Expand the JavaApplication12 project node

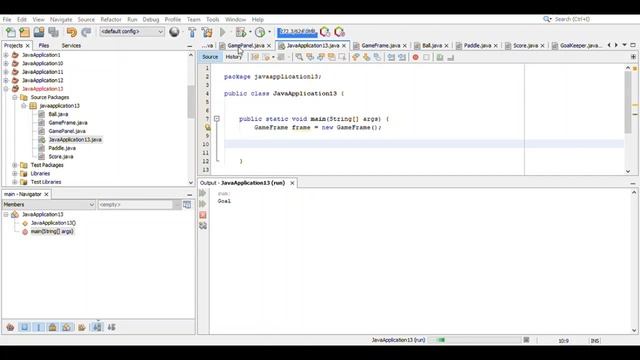coord(6,80)
